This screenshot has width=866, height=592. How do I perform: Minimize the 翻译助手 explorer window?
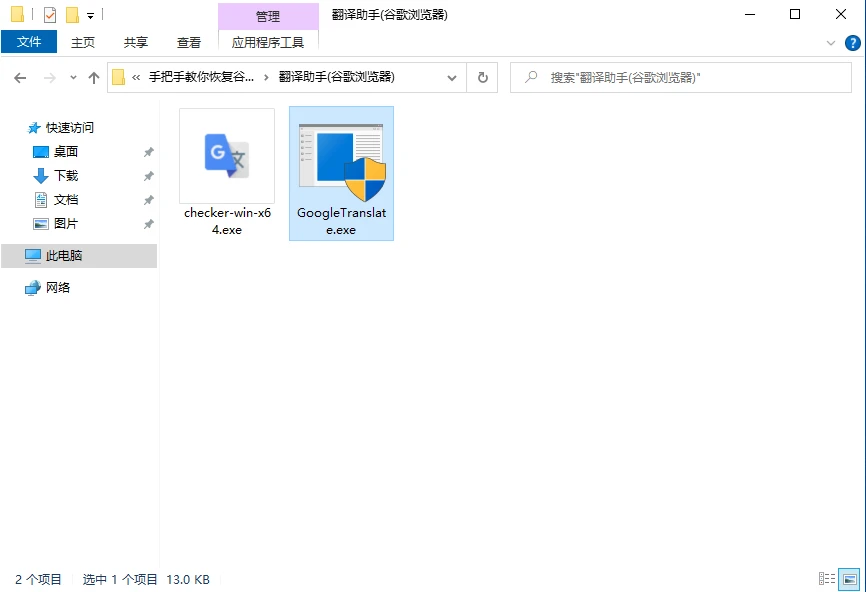point(750,14)
